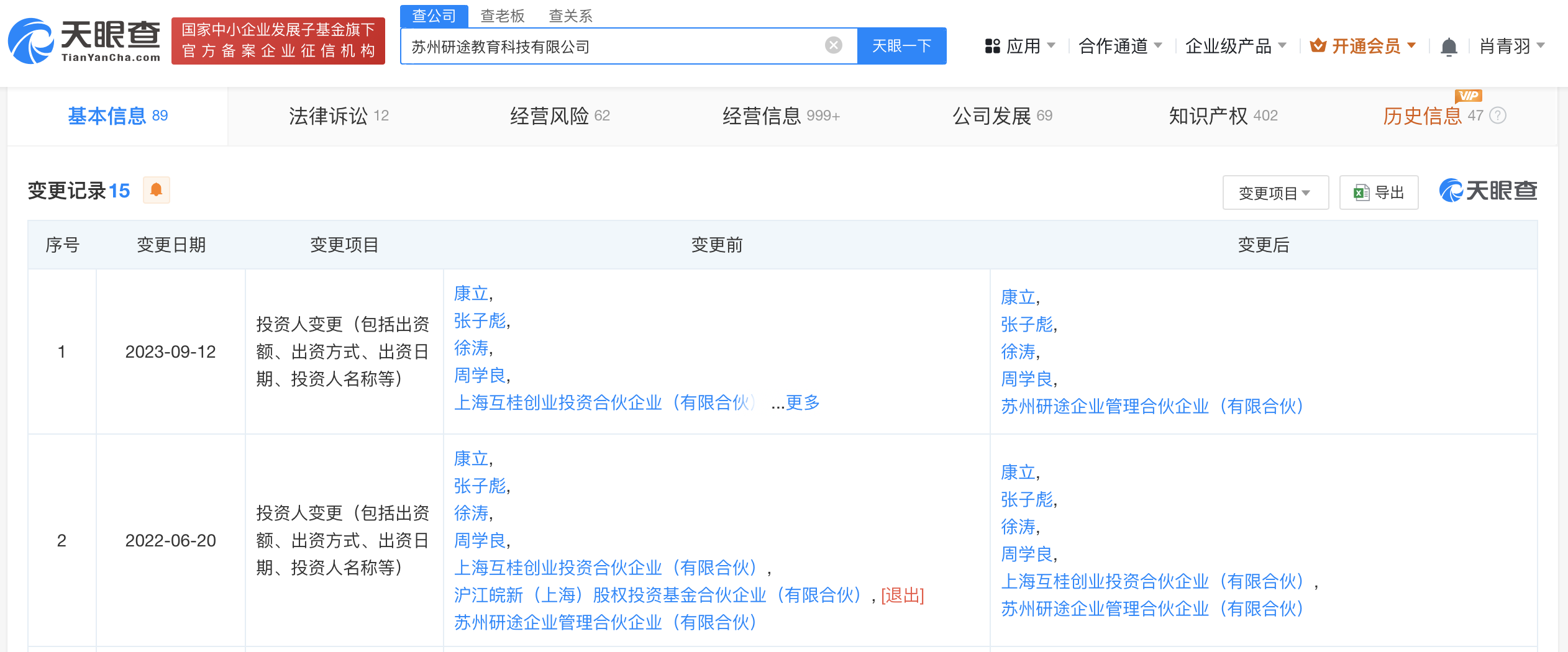
Task: Open 张子彪 in 变更后 of row 2
Action: coord(1026,499)
